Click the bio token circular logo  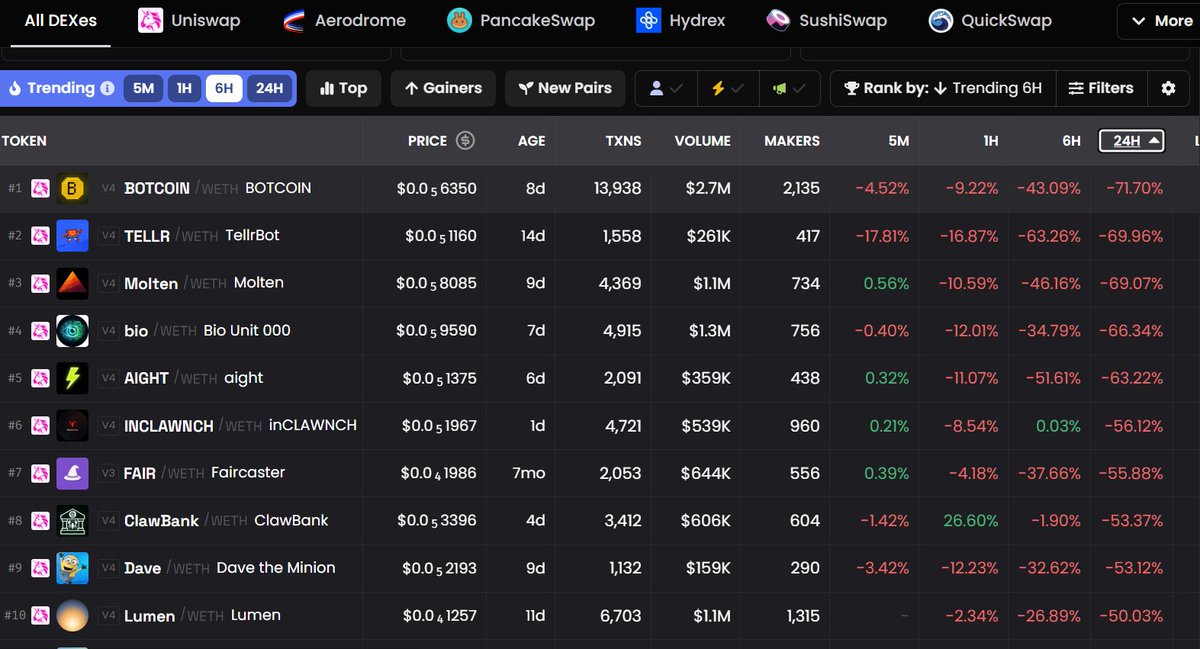72,331
